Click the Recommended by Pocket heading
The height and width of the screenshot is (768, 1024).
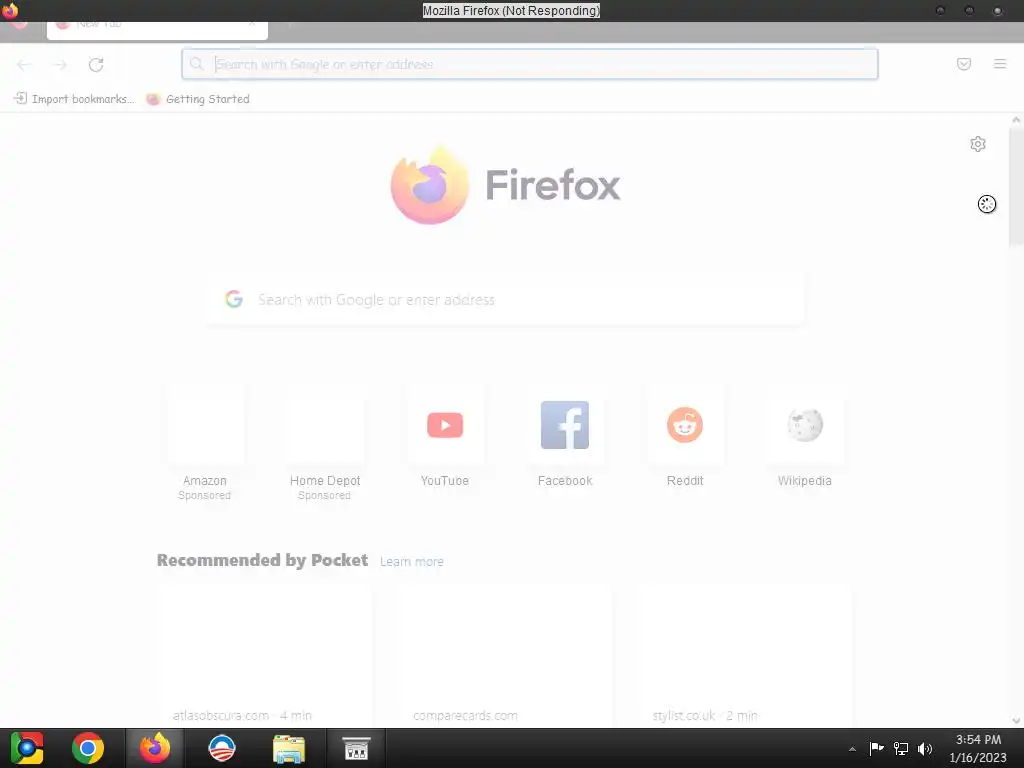(263, 560)
